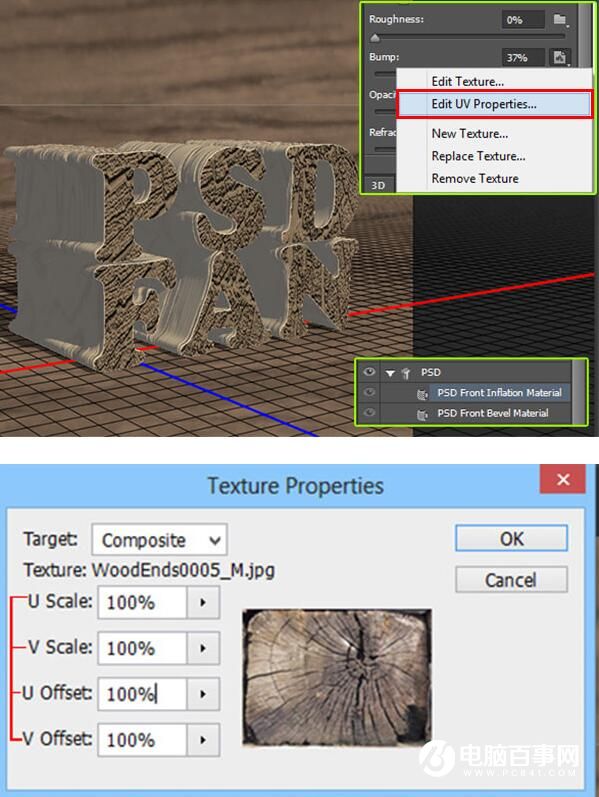Choose Remove Texture from the menu
The image size is (599, 797).
(x=494, y=178)
